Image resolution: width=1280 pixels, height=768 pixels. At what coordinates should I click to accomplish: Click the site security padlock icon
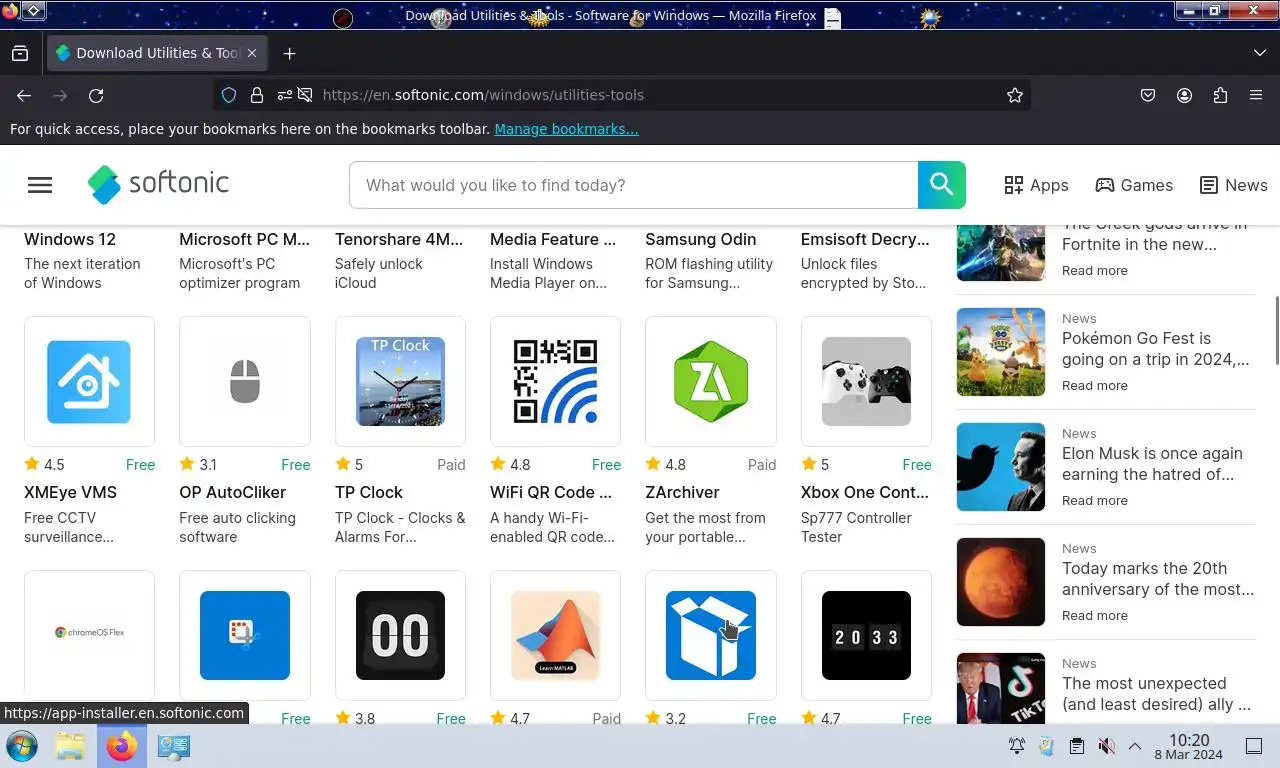[257, 95]
